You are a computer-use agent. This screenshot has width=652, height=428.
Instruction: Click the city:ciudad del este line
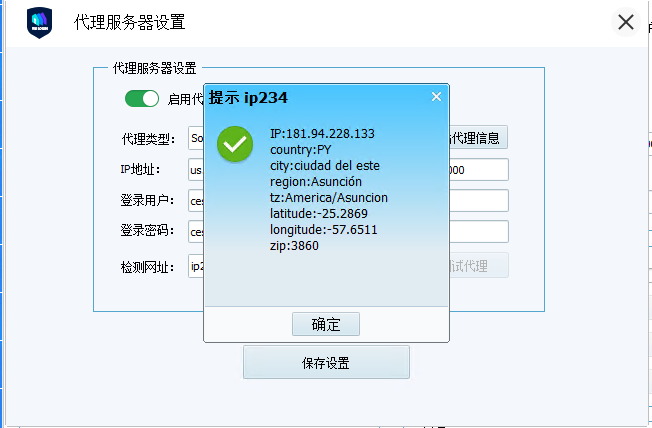pos(324,166)
